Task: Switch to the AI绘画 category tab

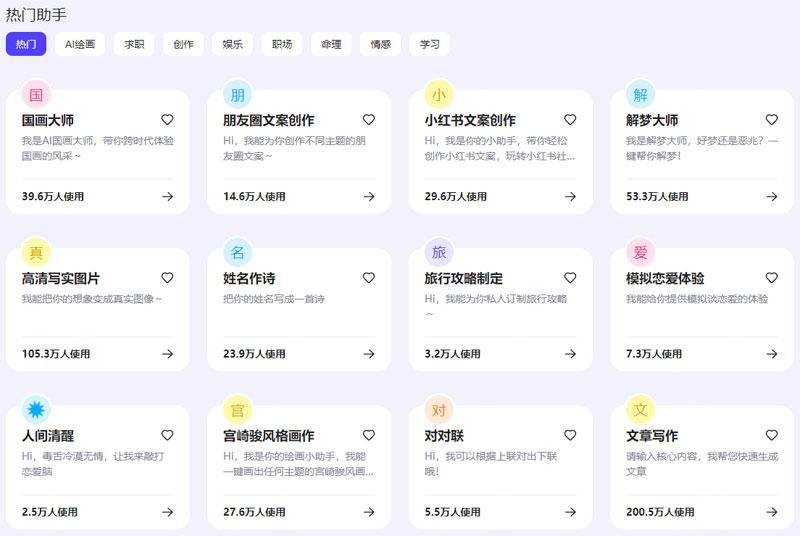Action: 80,44
